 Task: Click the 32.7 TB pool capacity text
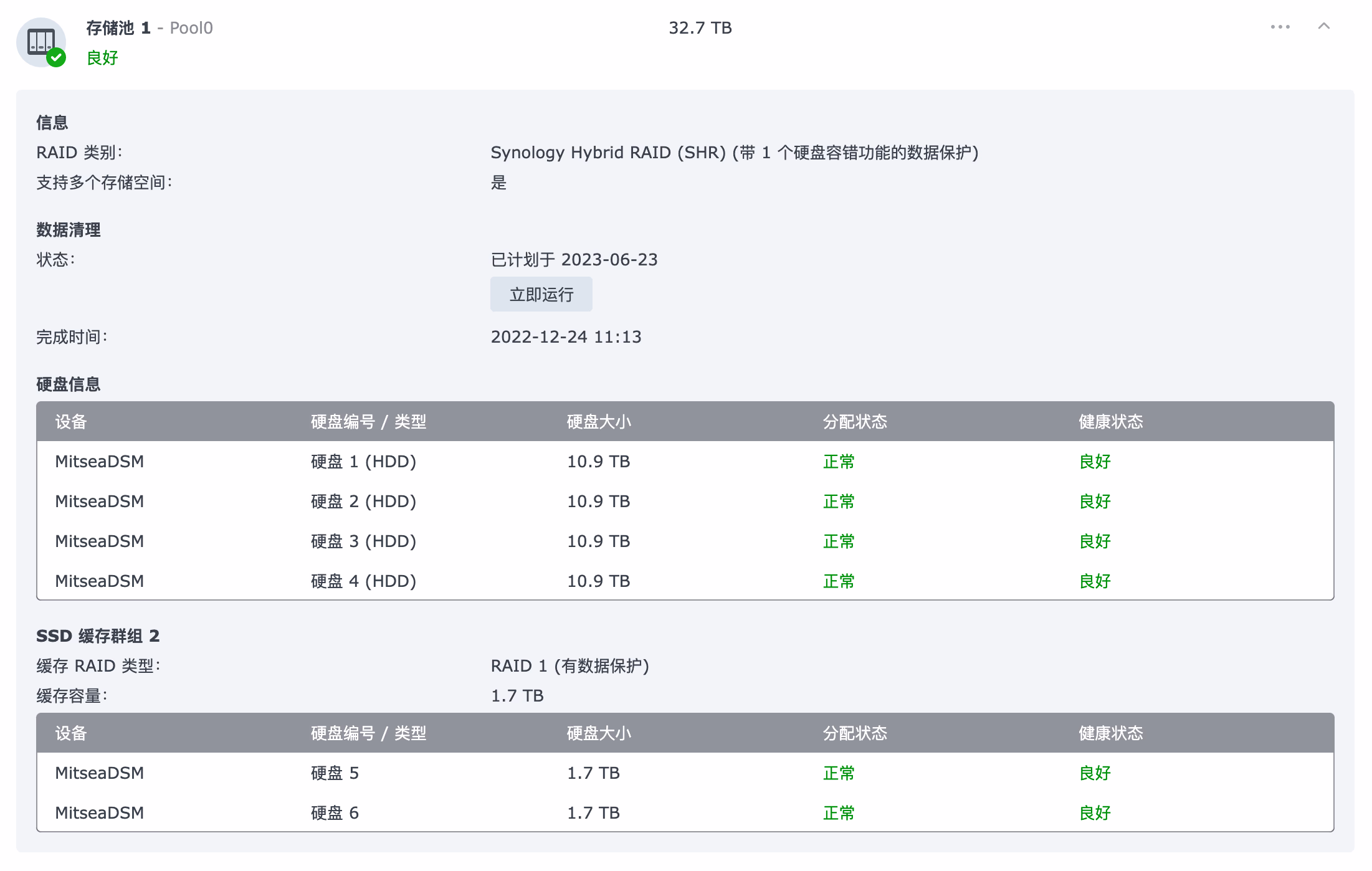[700, 28]
